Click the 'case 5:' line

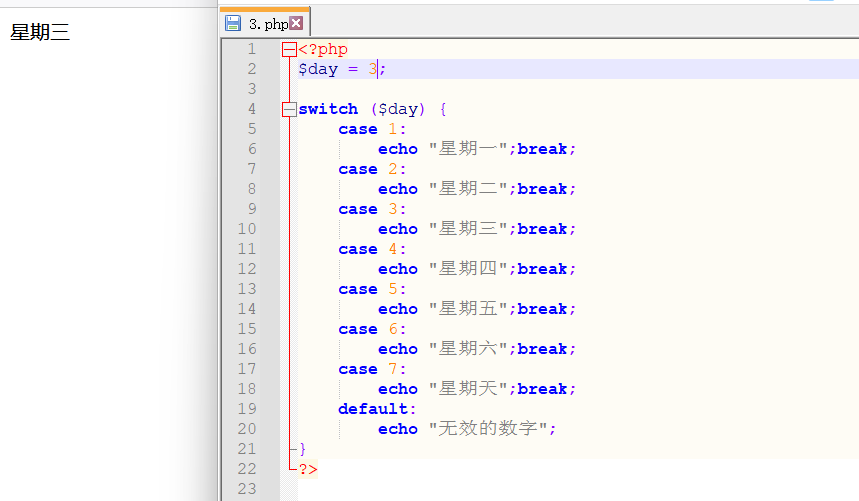pos(372,289)
